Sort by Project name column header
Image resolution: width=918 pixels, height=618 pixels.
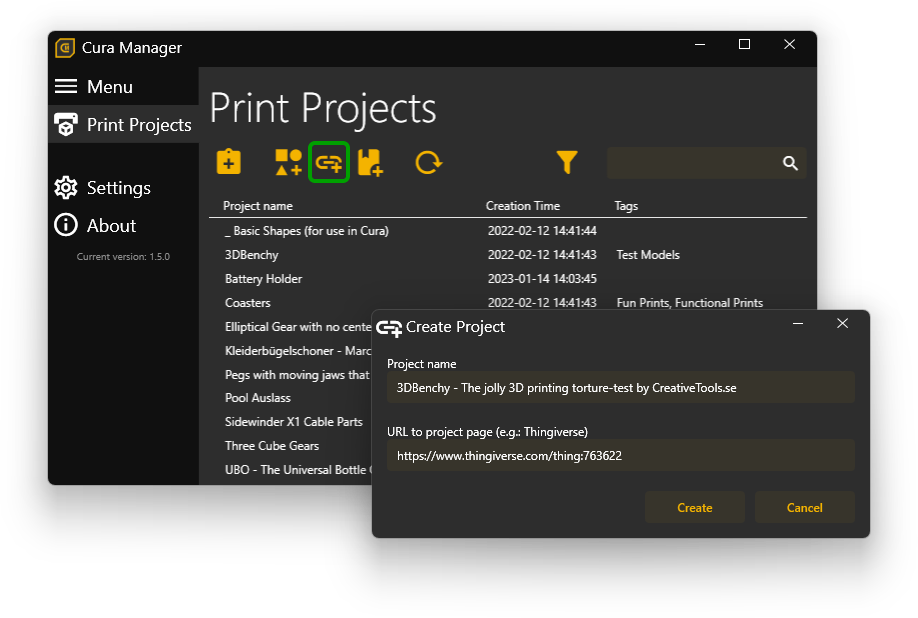(258, 206)
